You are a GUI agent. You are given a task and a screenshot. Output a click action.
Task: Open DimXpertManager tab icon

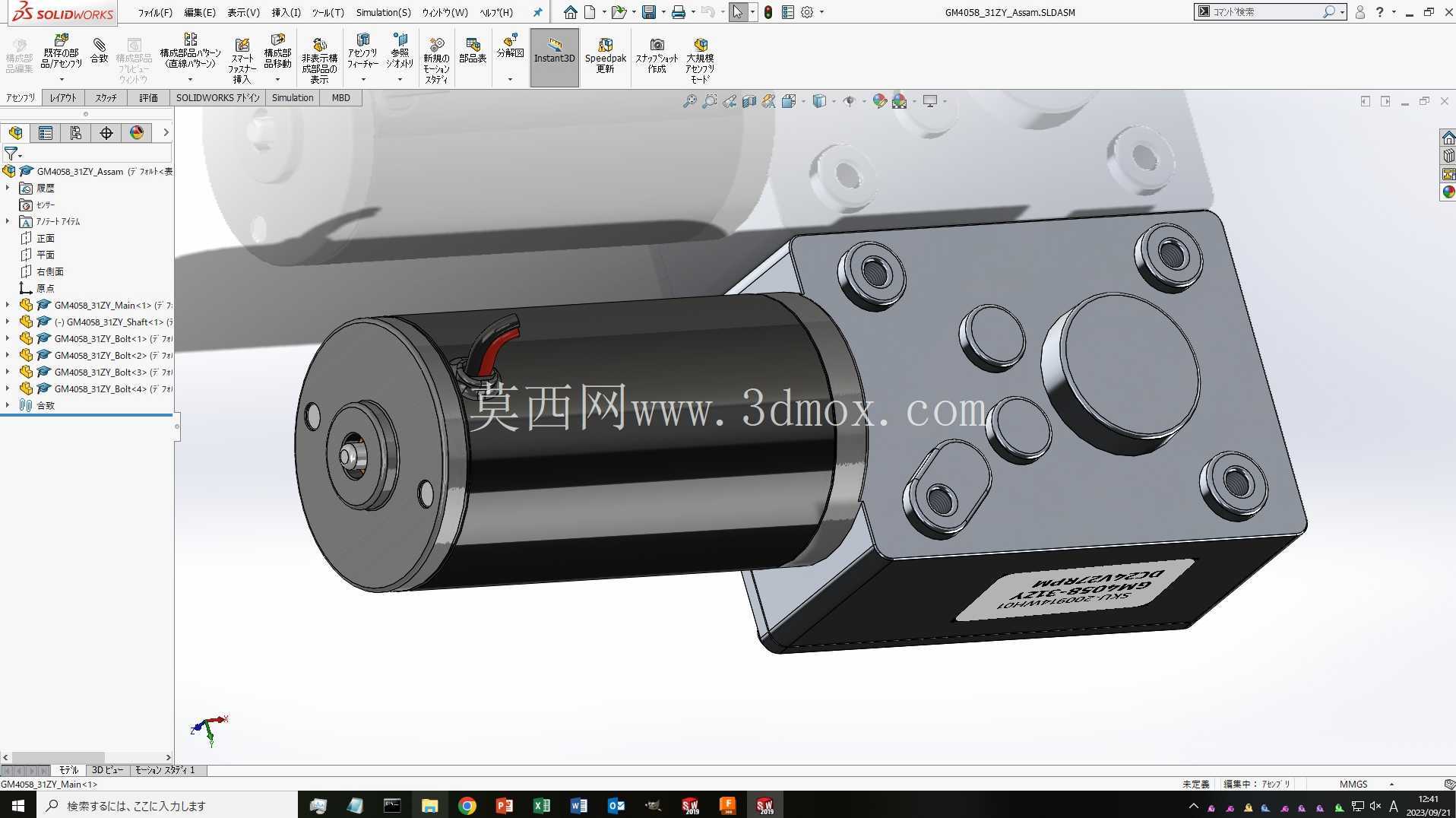click(106, 133)
